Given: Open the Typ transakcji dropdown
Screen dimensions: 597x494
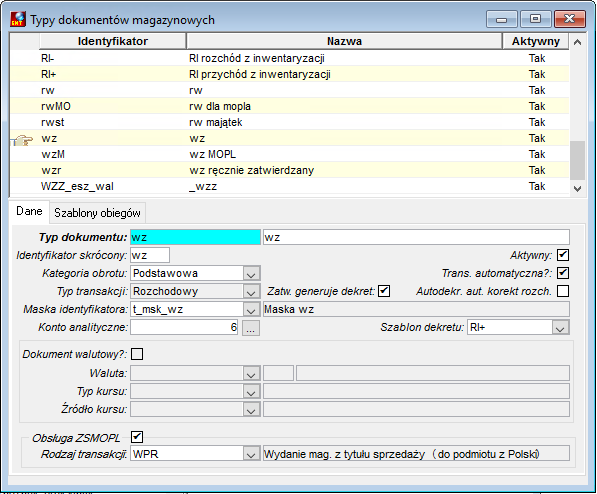Looking at the screenshot, I should (x=251, y=291).
